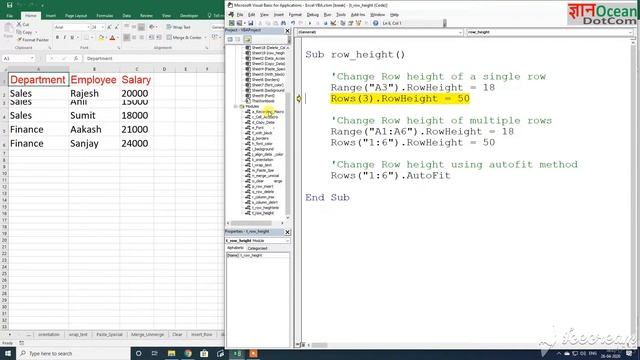Click Copy in the Excel ribbon
The width and height of the screenshot is (640, 360).
25,32
